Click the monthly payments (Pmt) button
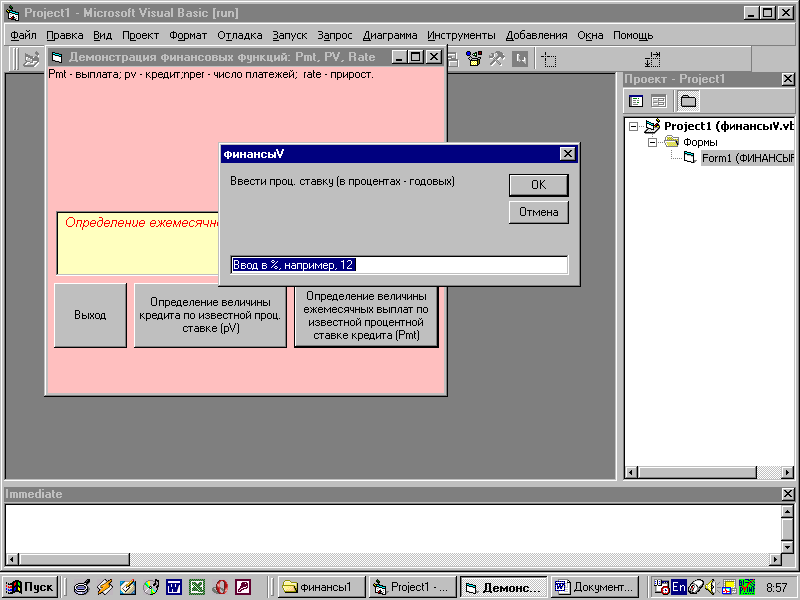 coord(366,316)
